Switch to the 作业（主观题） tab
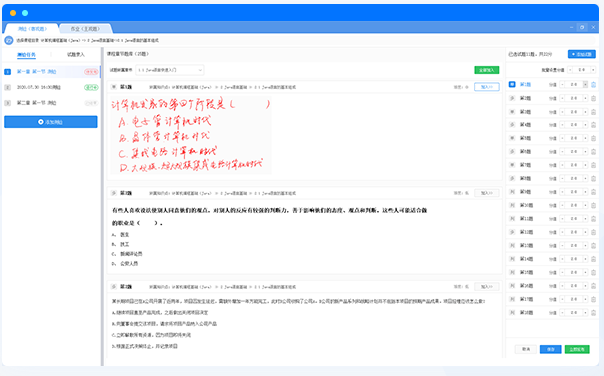 click(x=85, y=29)
